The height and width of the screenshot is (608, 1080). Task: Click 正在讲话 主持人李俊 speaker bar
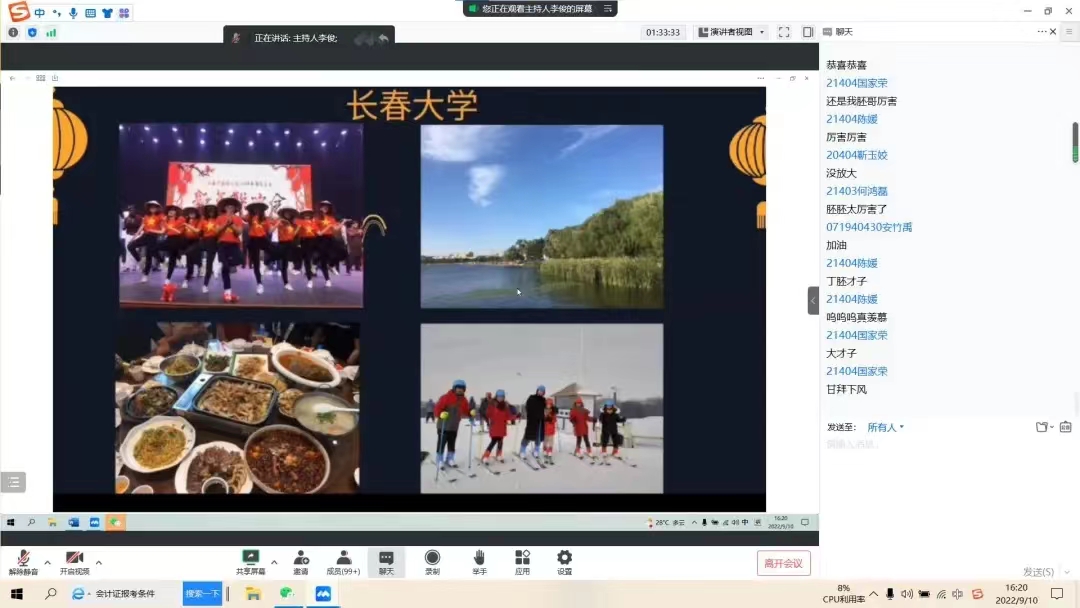[x=309, y=38]
